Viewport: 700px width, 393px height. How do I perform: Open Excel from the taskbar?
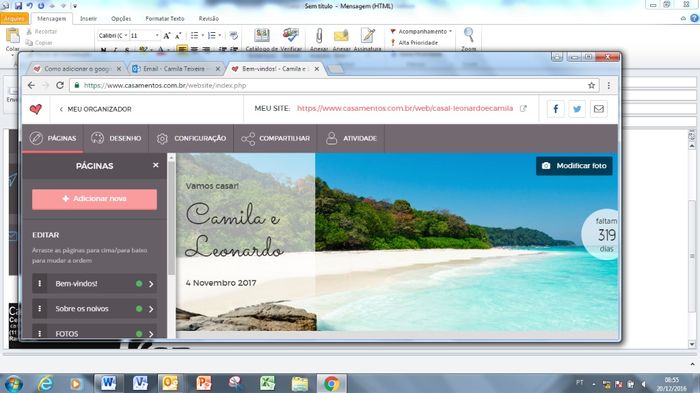[x=267, y=383]
